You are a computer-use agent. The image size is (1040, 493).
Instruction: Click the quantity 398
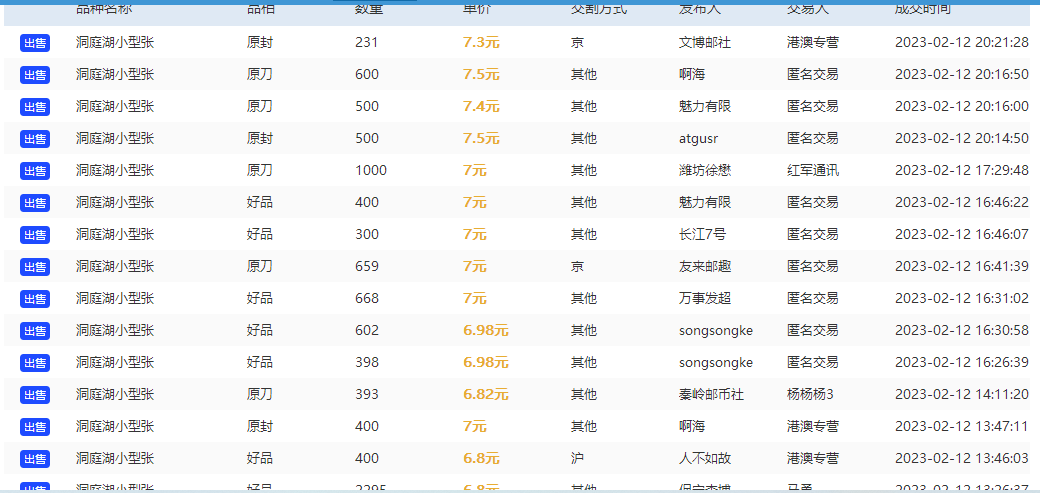point(367,362)
